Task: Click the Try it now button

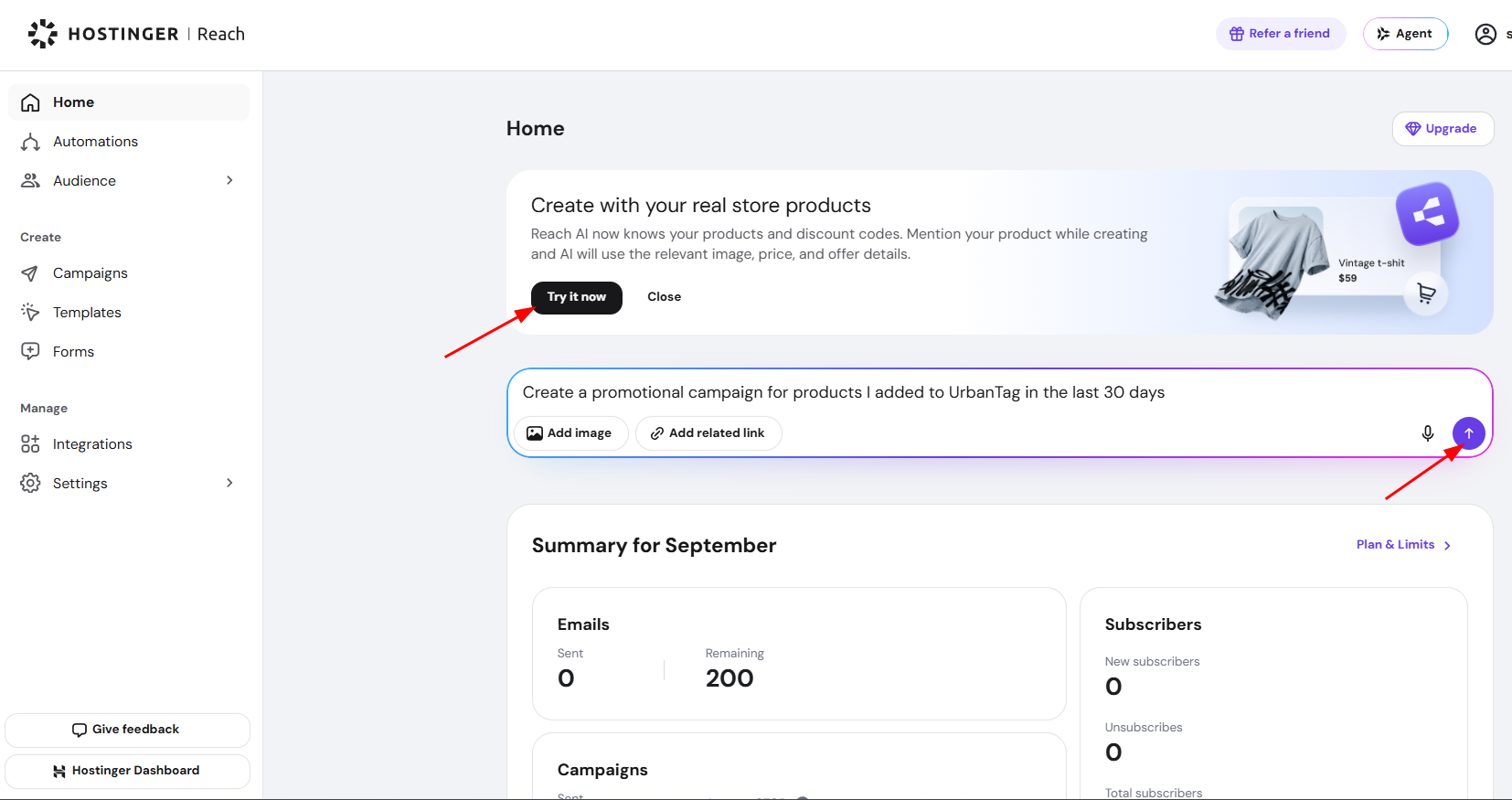Action: tap(577, 297)
